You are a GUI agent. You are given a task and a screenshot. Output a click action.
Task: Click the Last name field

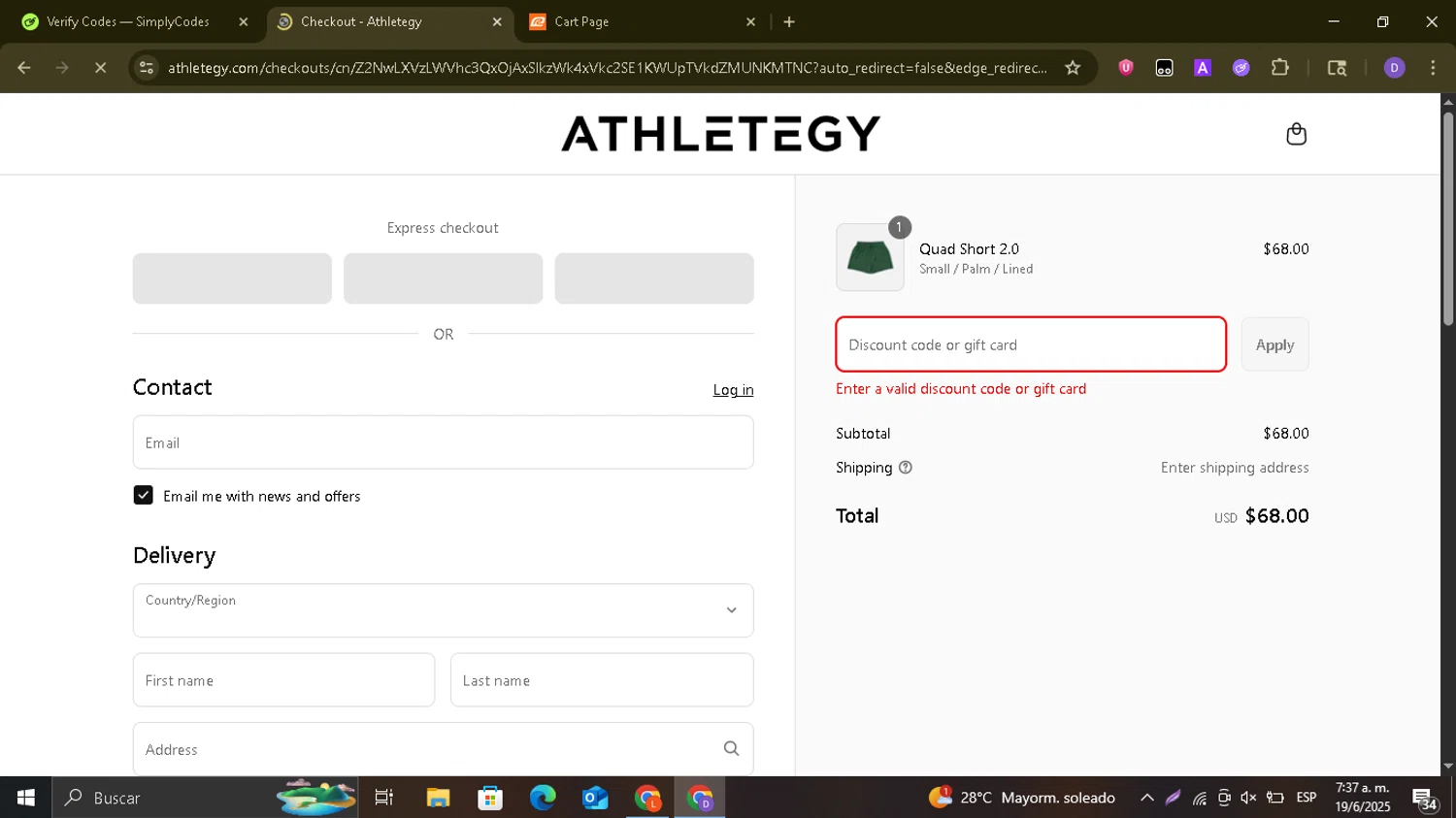[602, 680]
